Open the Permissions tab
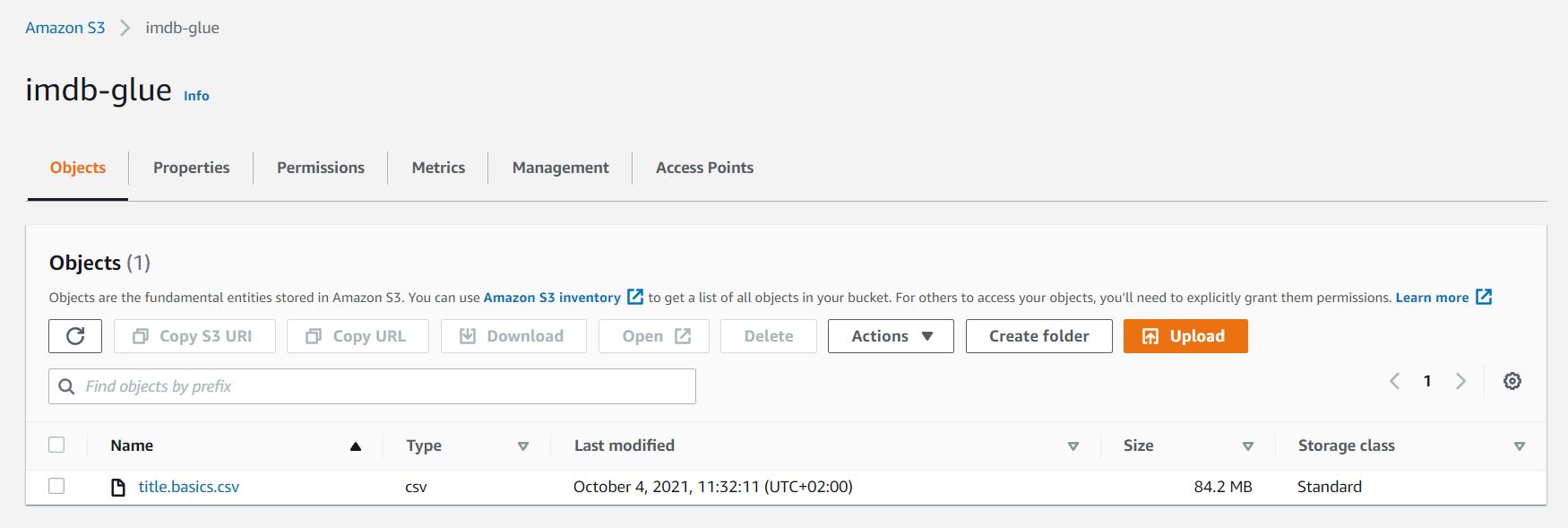The width and height of the screenshot is (1568, 528). (321, 168)
